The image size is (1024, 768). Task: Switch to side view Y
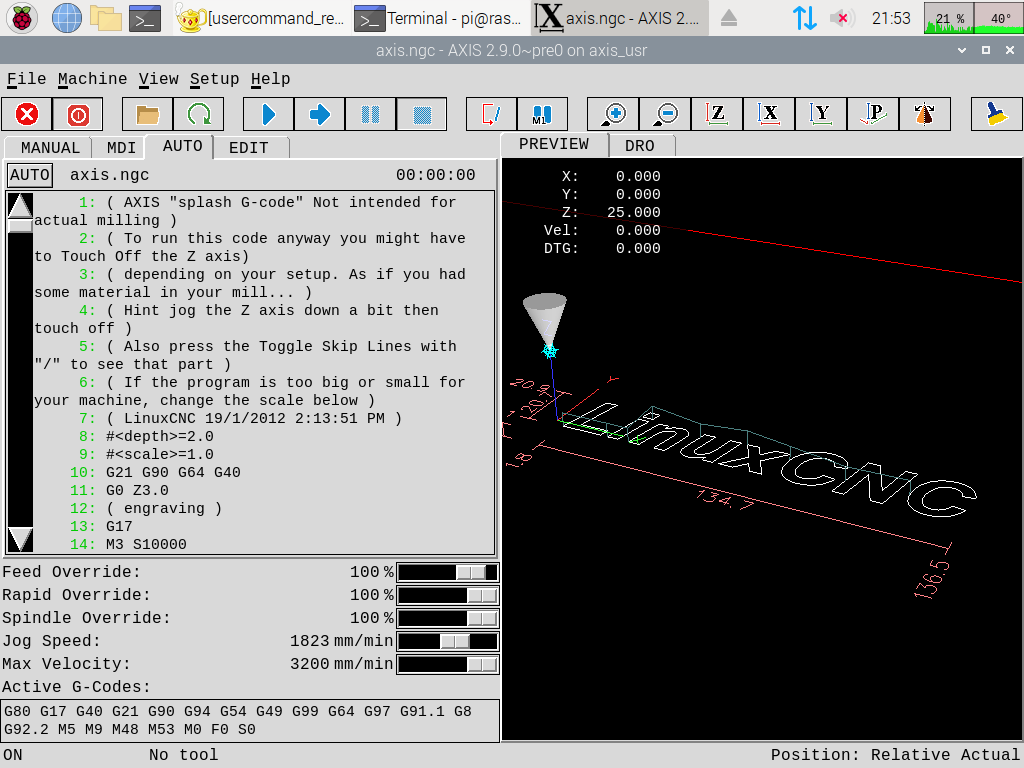pos(821,114)
